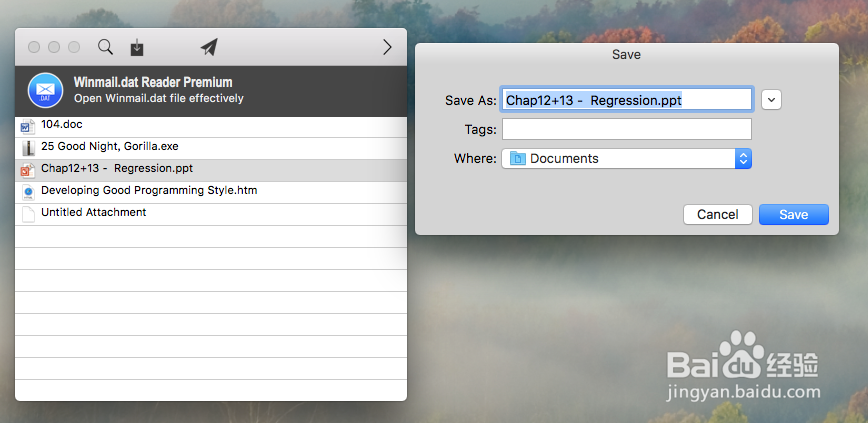
Task: Expand the save dialog with the chevron button
Action: coord(772,100)
